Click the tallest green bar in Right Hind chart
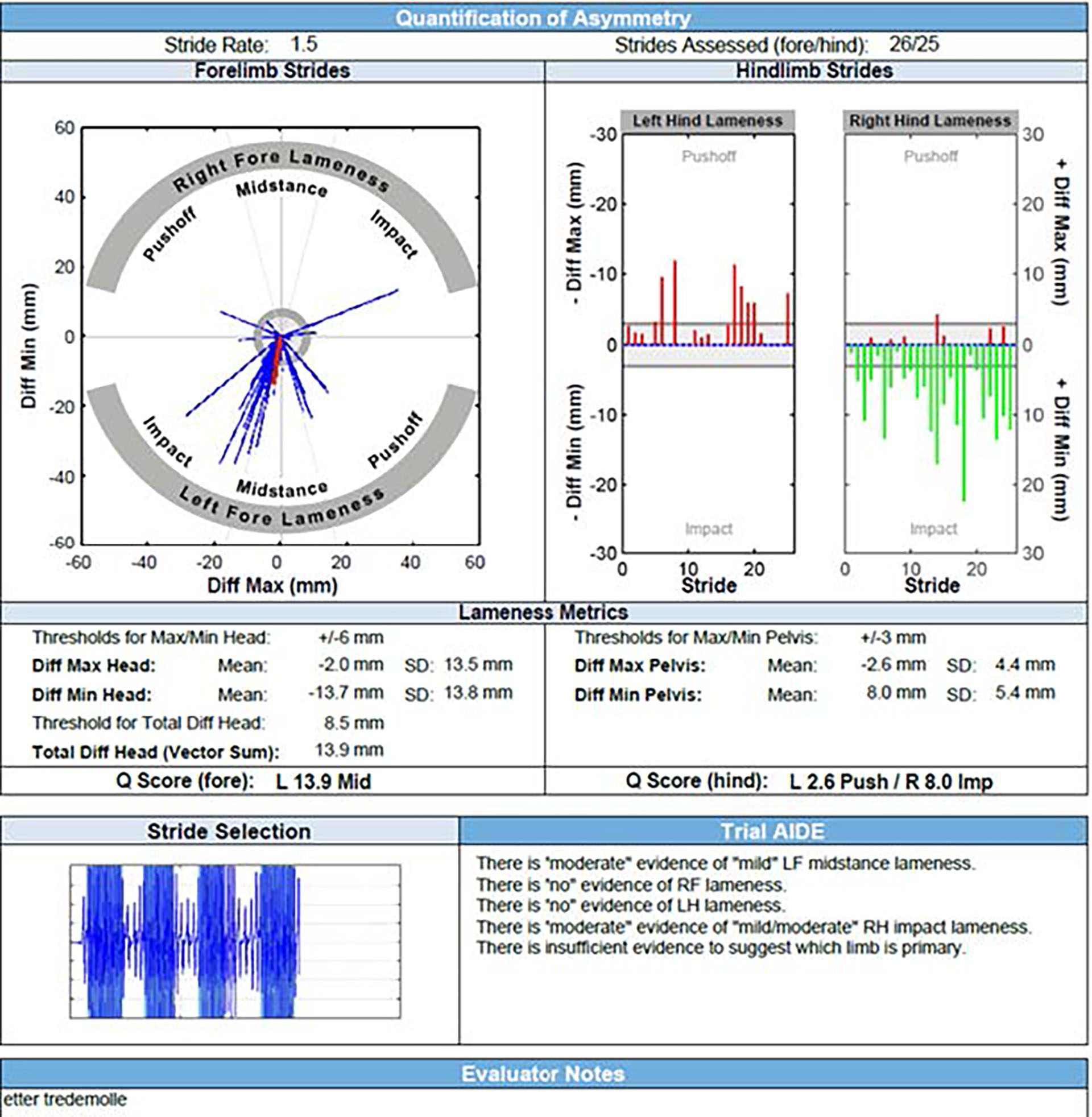The height and width of the screenshot is (1117, 1092). [x=963, y=424]
